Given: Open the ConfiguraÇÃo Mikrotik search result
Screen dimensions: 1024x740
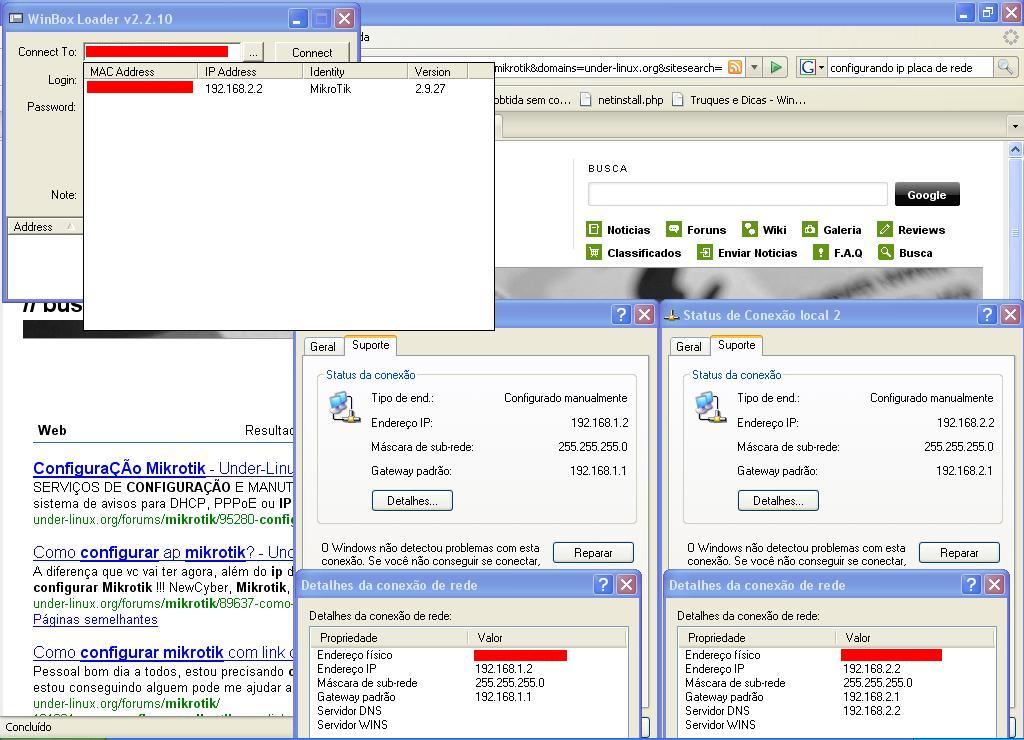Looking at the screenshot, I should coord(163,468).
